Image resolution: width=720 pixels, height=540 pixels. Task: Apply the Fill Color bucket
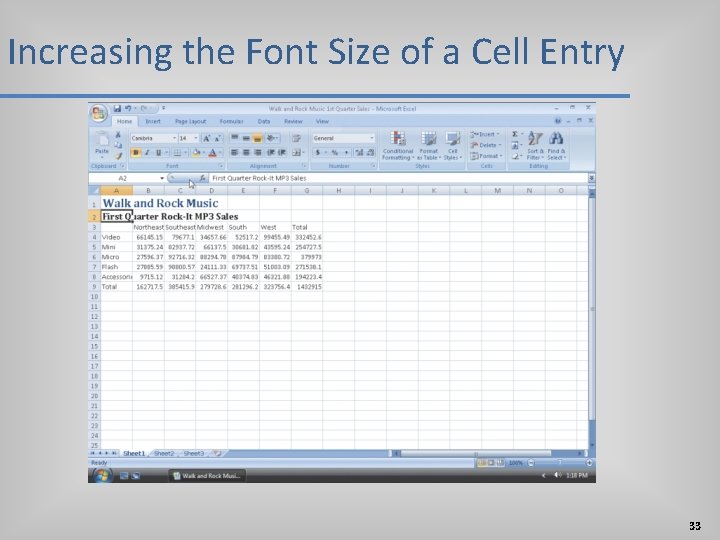pyautogui.click(x=196, y=153)
